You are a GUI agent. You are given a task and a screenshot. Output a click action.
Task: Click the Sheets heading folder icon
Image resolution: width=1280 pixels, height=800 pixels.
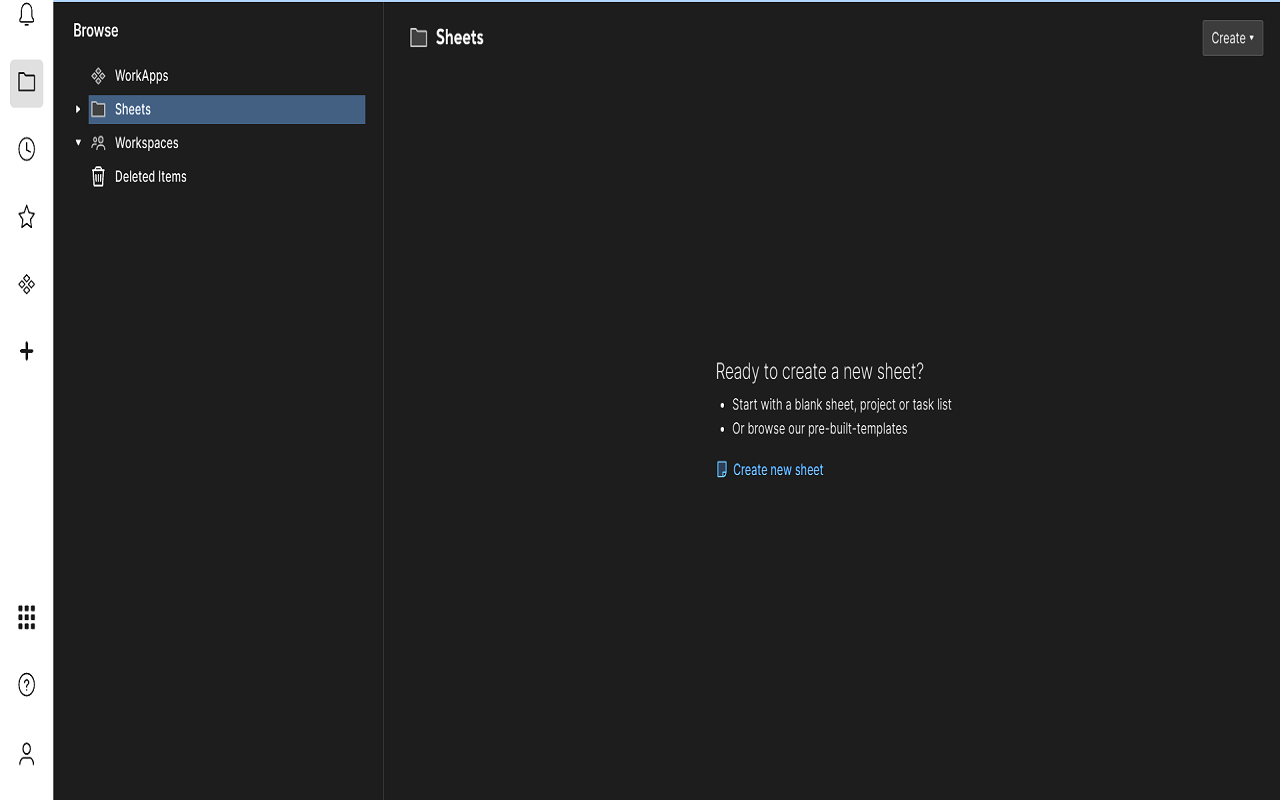point(418,37)
